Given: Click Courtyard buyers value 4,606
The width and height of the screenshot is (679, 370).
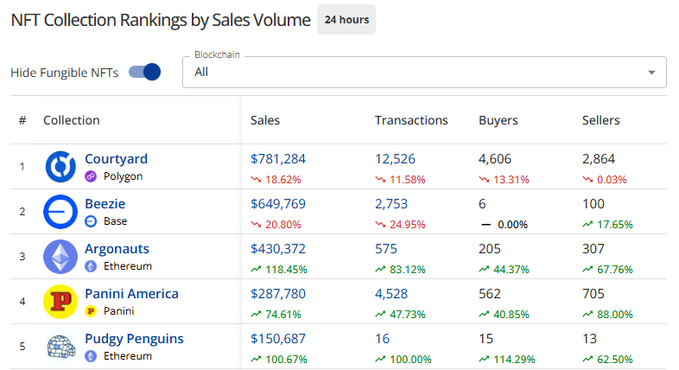Looking at the screenshot, I should (495, 159).
